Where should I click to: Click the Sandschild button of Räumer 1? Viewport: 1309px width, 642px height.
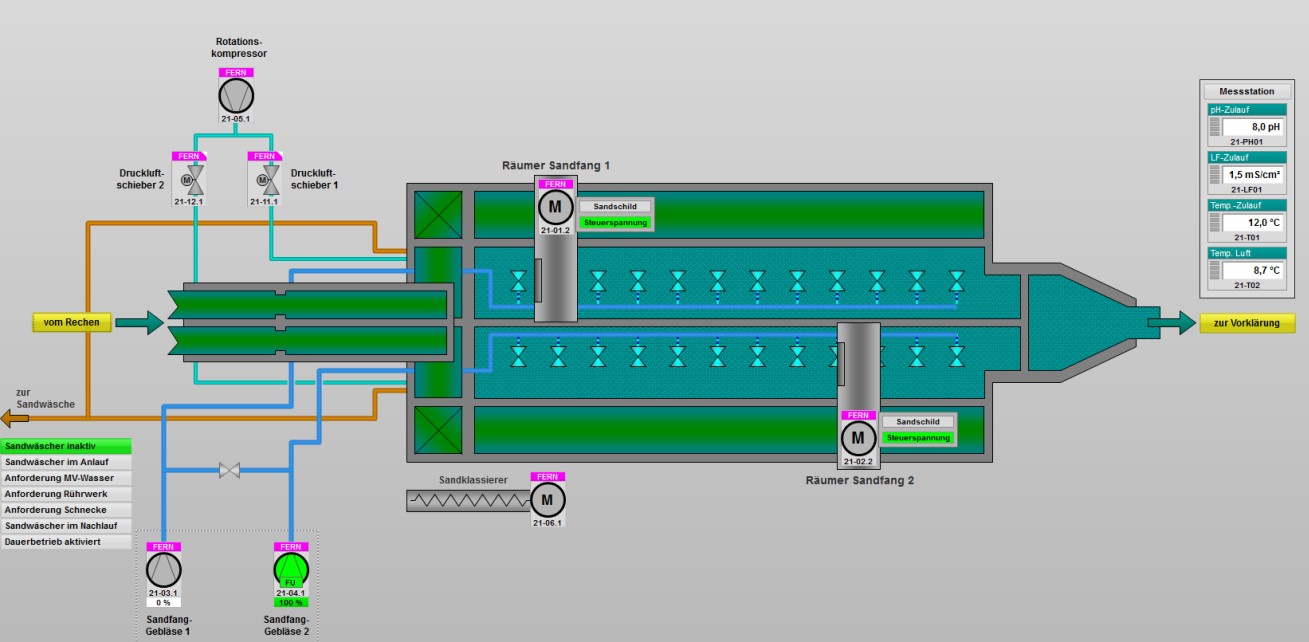coord(614,207)
